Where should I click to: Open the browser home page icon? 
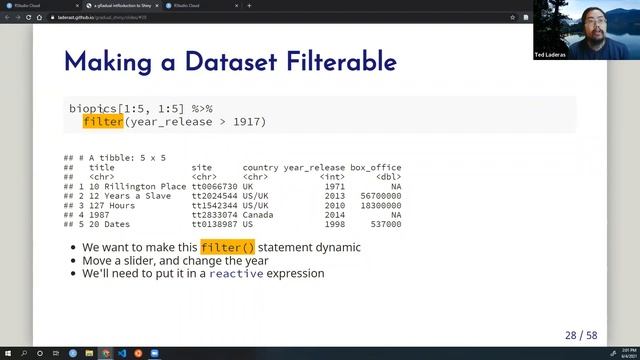(39, 18)
